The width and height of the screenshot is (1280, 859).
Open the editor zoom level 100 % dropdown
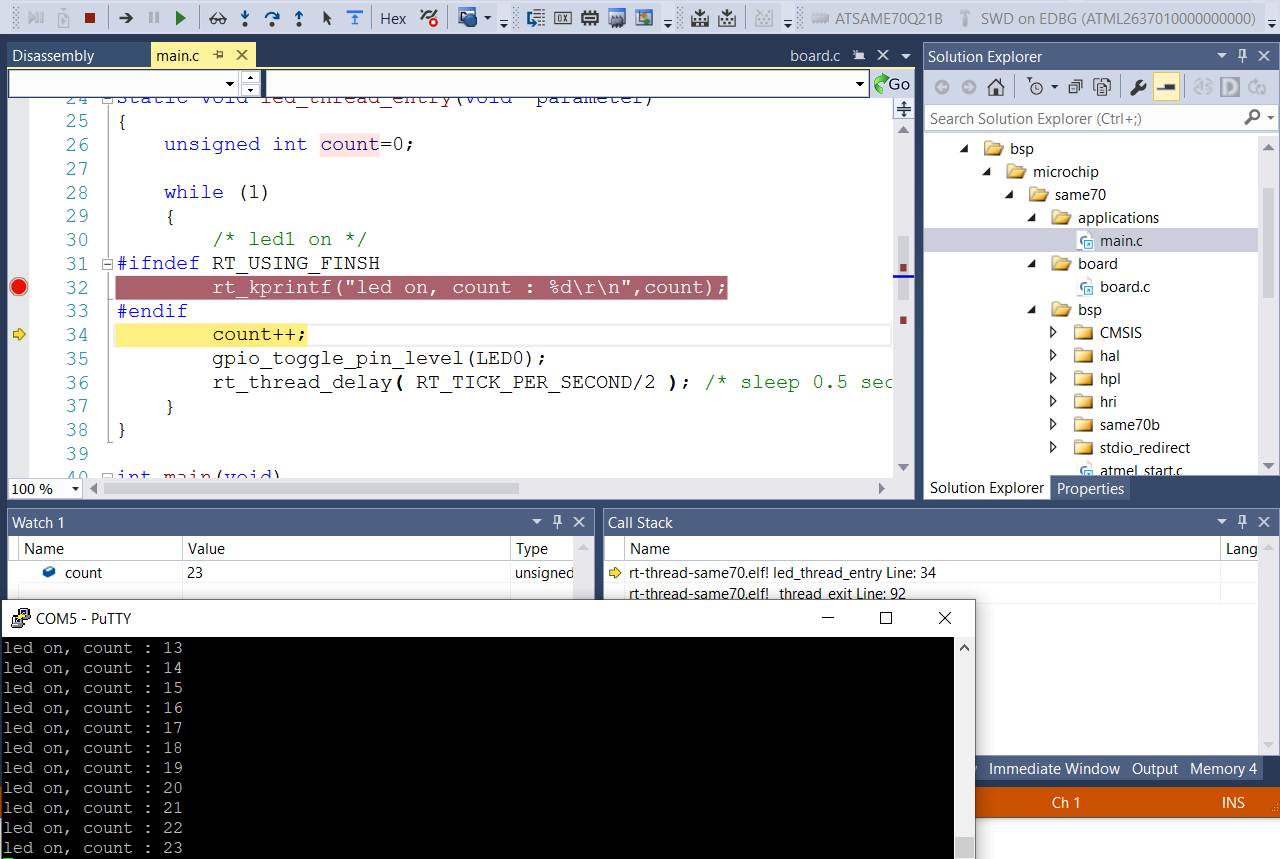coord(75,489)
